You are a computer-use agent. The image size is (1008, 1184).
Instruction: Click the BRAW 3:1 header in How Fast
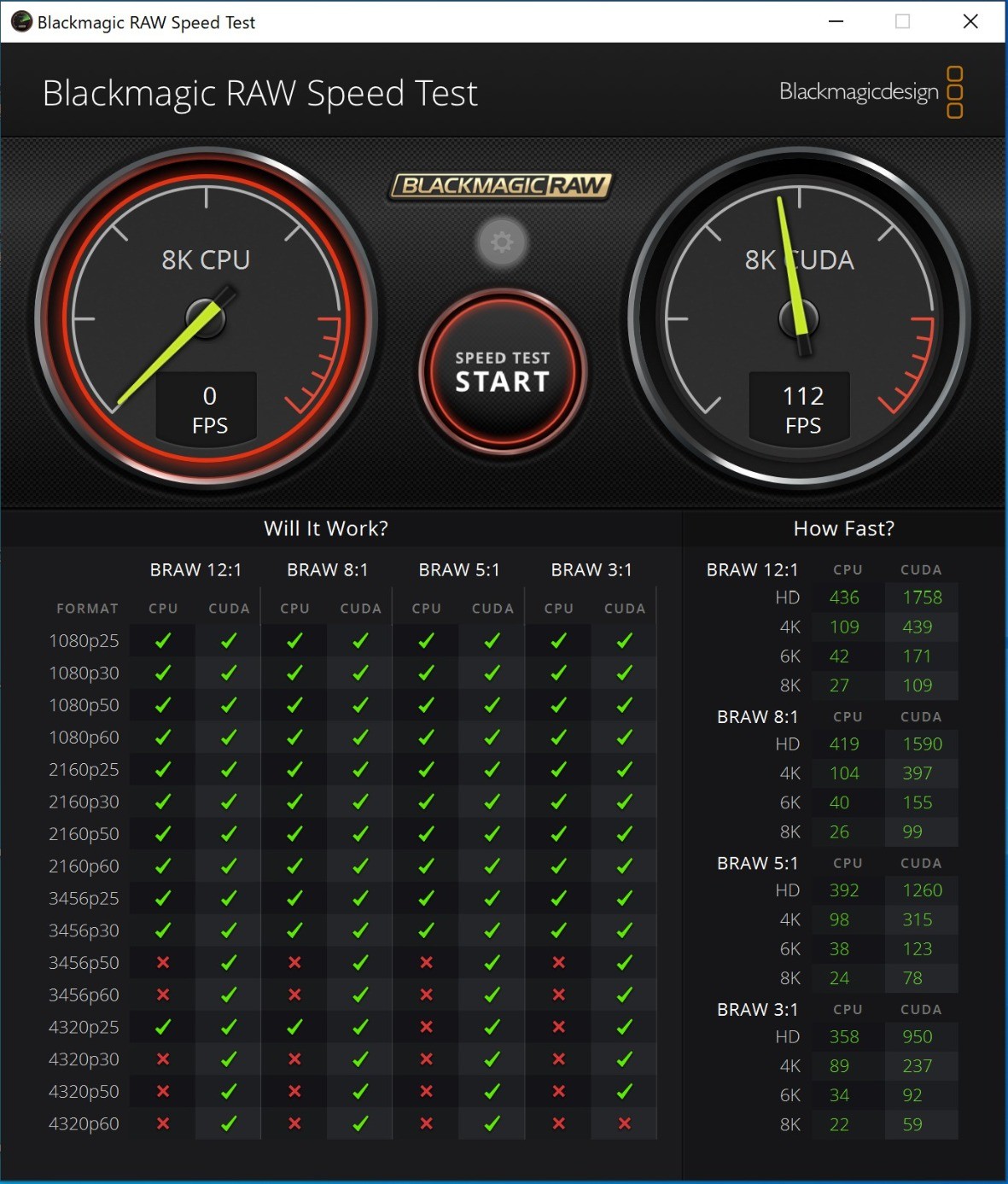coord(758,1010)
